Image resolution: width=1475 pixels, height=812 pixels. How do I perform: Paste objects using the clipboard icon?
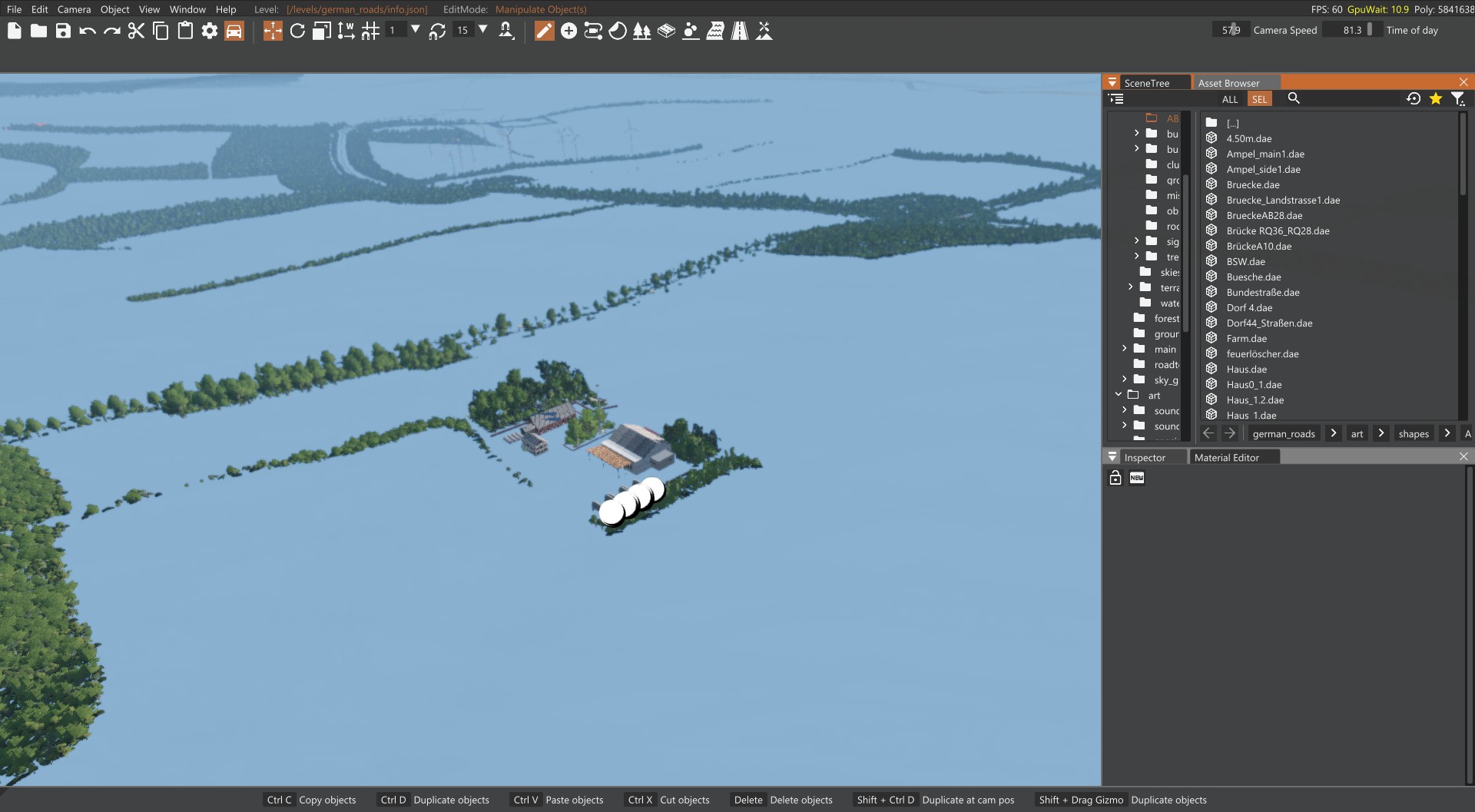click(x=185, y=31)
